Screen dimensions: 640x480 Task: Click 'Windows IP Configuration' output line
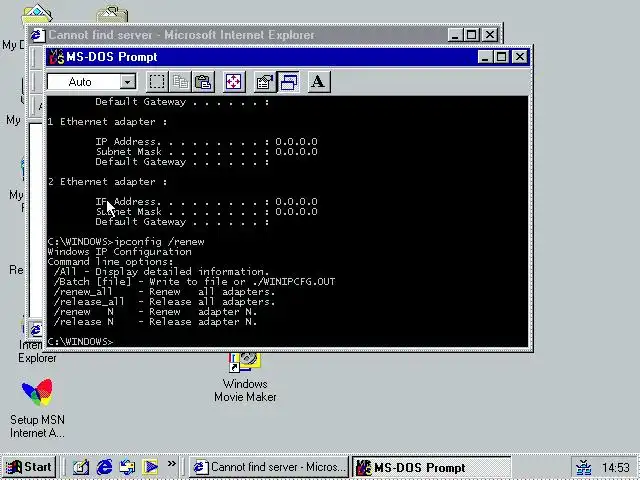click(119, 252)
